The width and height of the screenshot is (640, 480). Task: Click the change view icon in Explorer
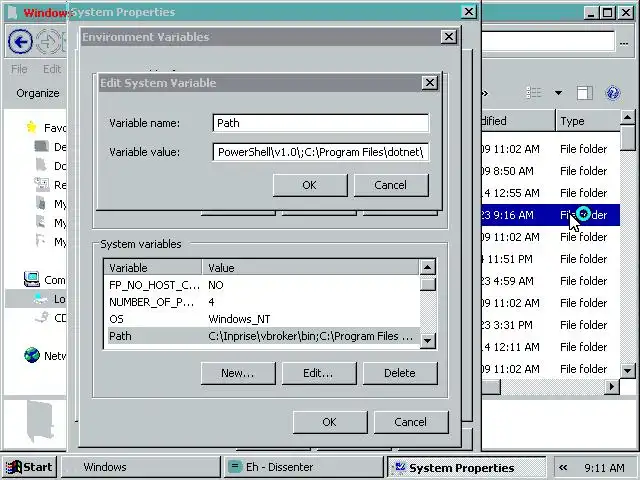point(533,93)
